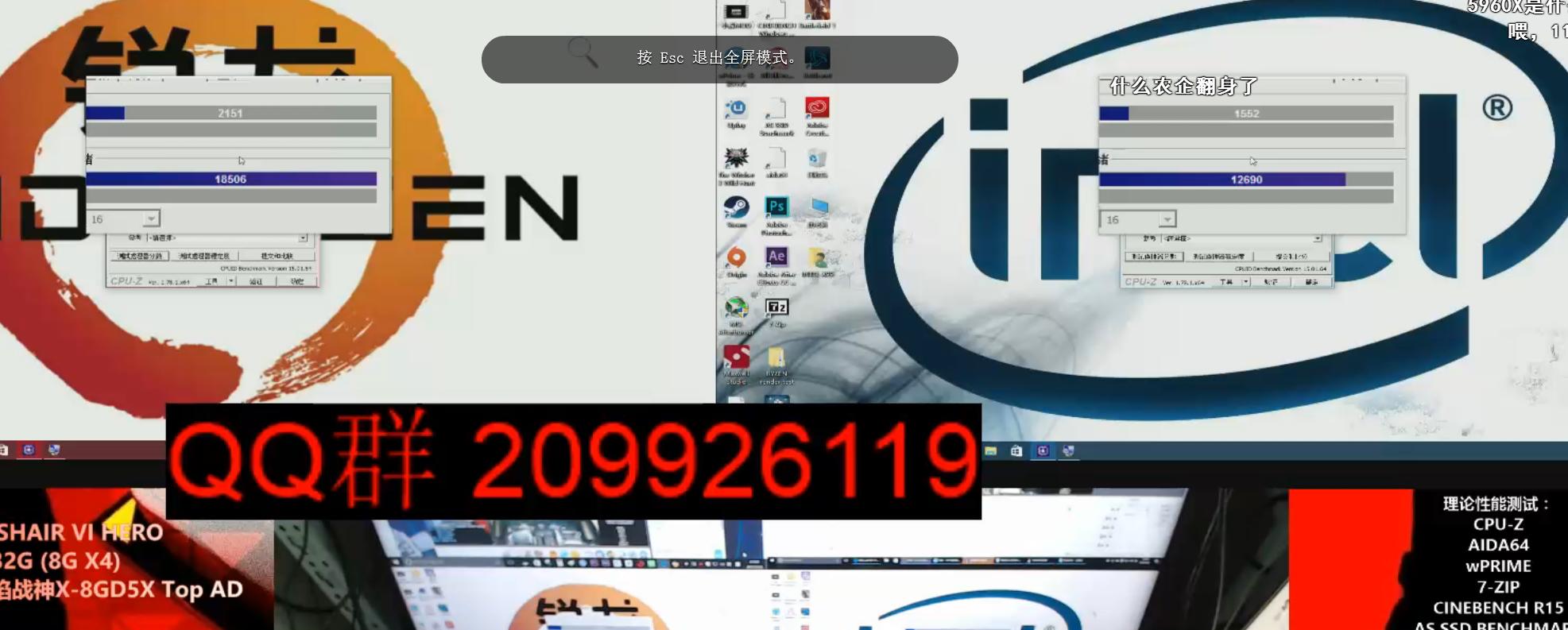Expand the reference processor dropdown in AMD CPU-Z
This screenshot has height=630, width=1568.
tap(303, 238)
